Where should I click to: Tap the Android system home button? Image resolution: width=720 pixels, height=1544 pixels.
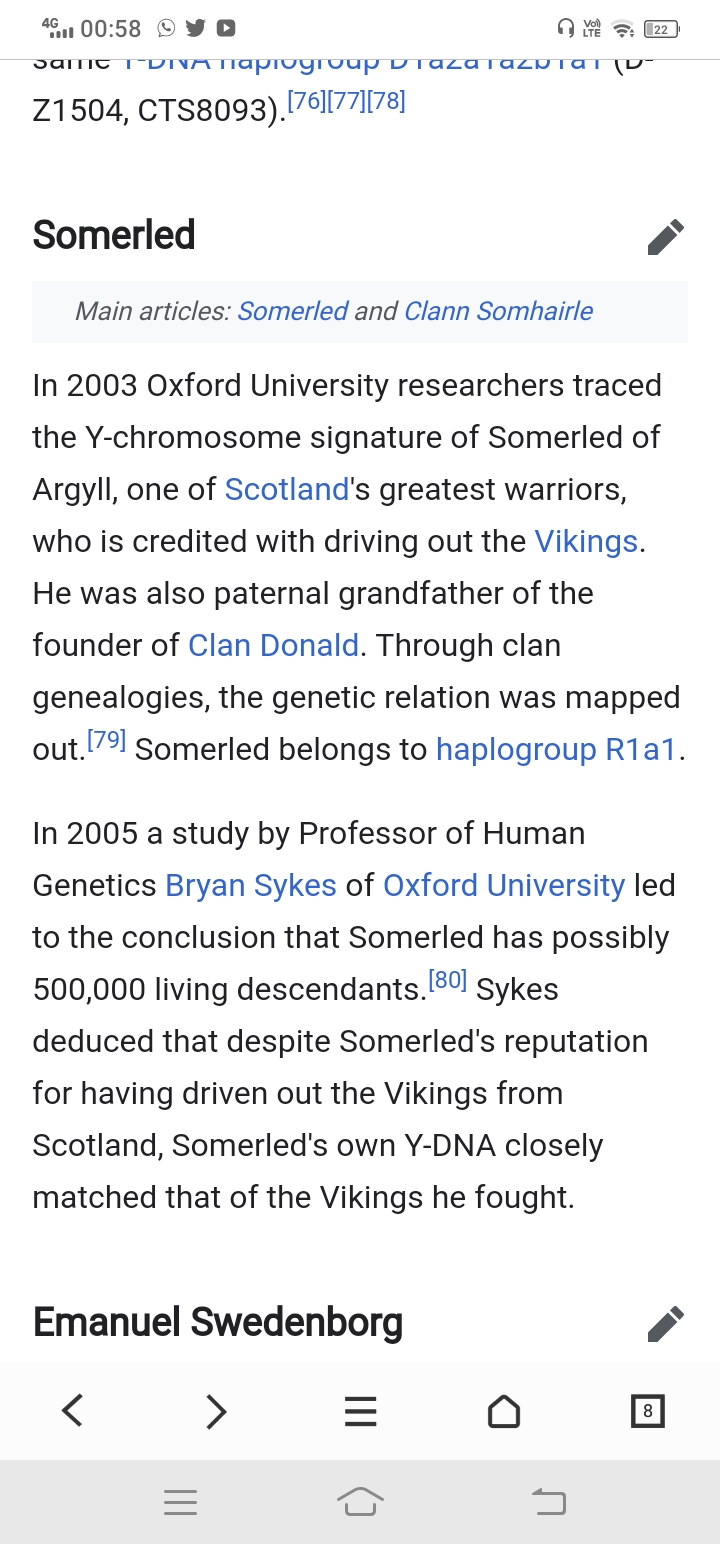point(360,1501)
